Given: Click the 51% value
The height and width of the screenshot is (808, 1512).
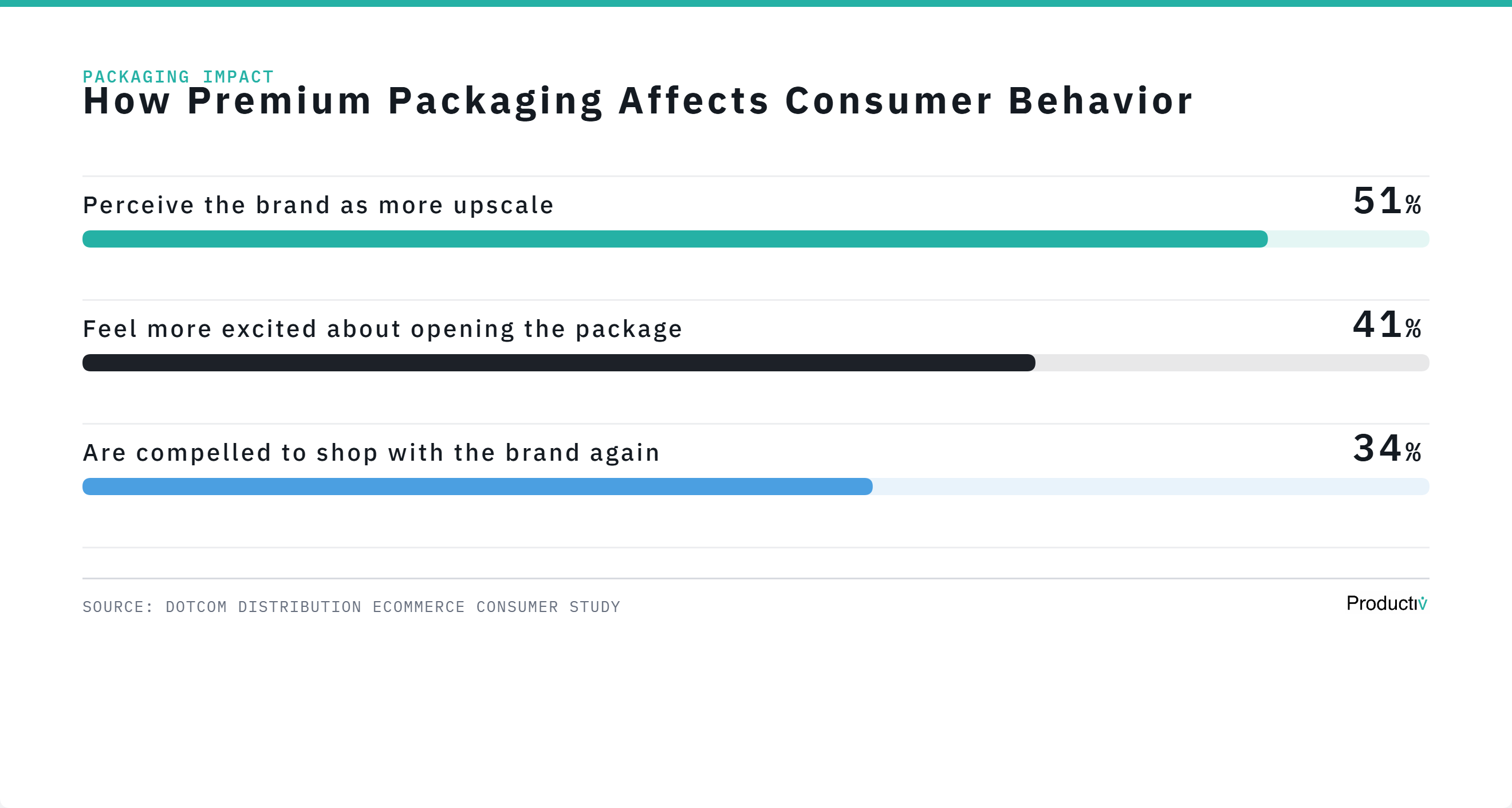Looking at the screenshot, I should (x=1387, y=201).
